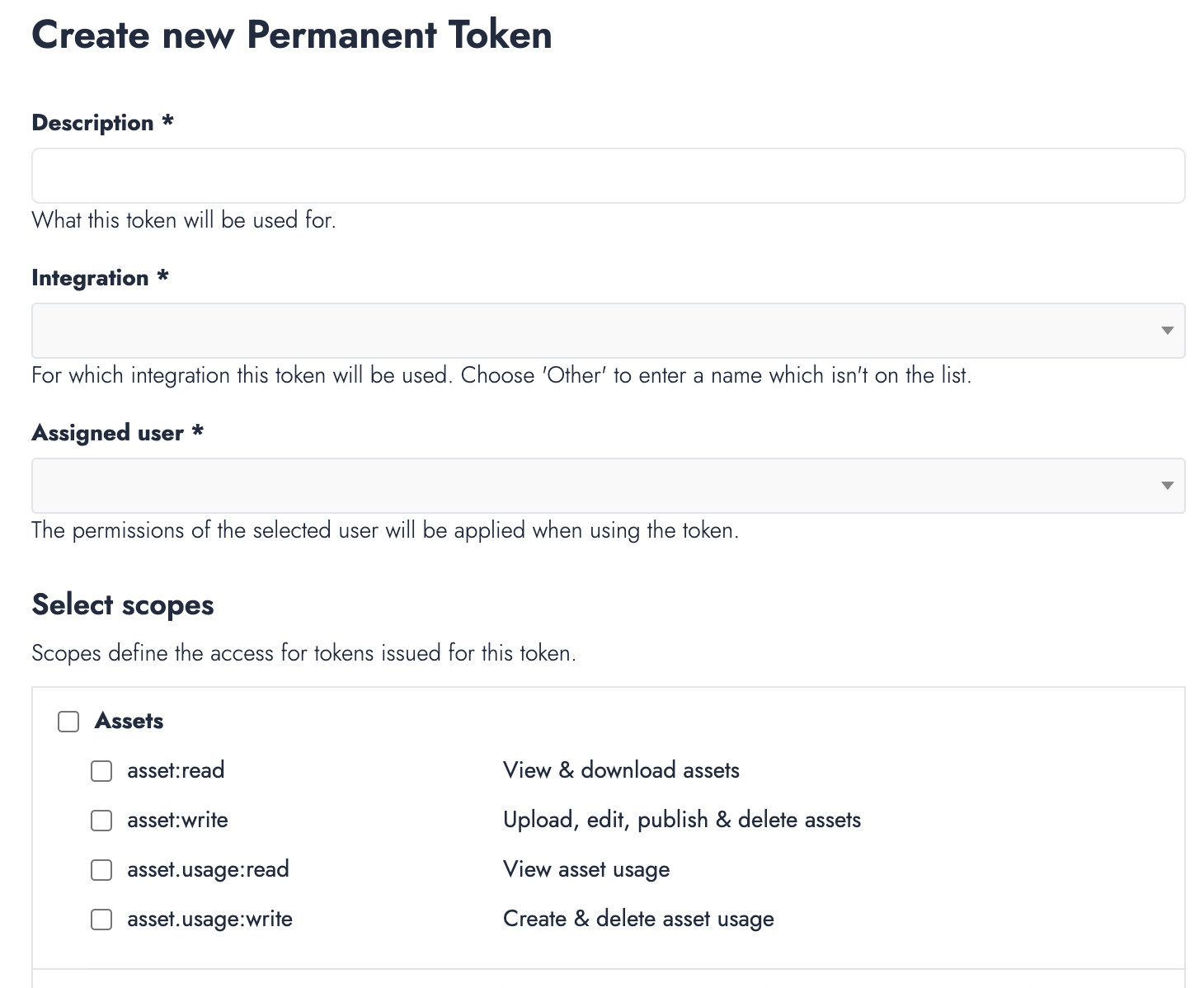Click the Integration field label

click(90, 278)
